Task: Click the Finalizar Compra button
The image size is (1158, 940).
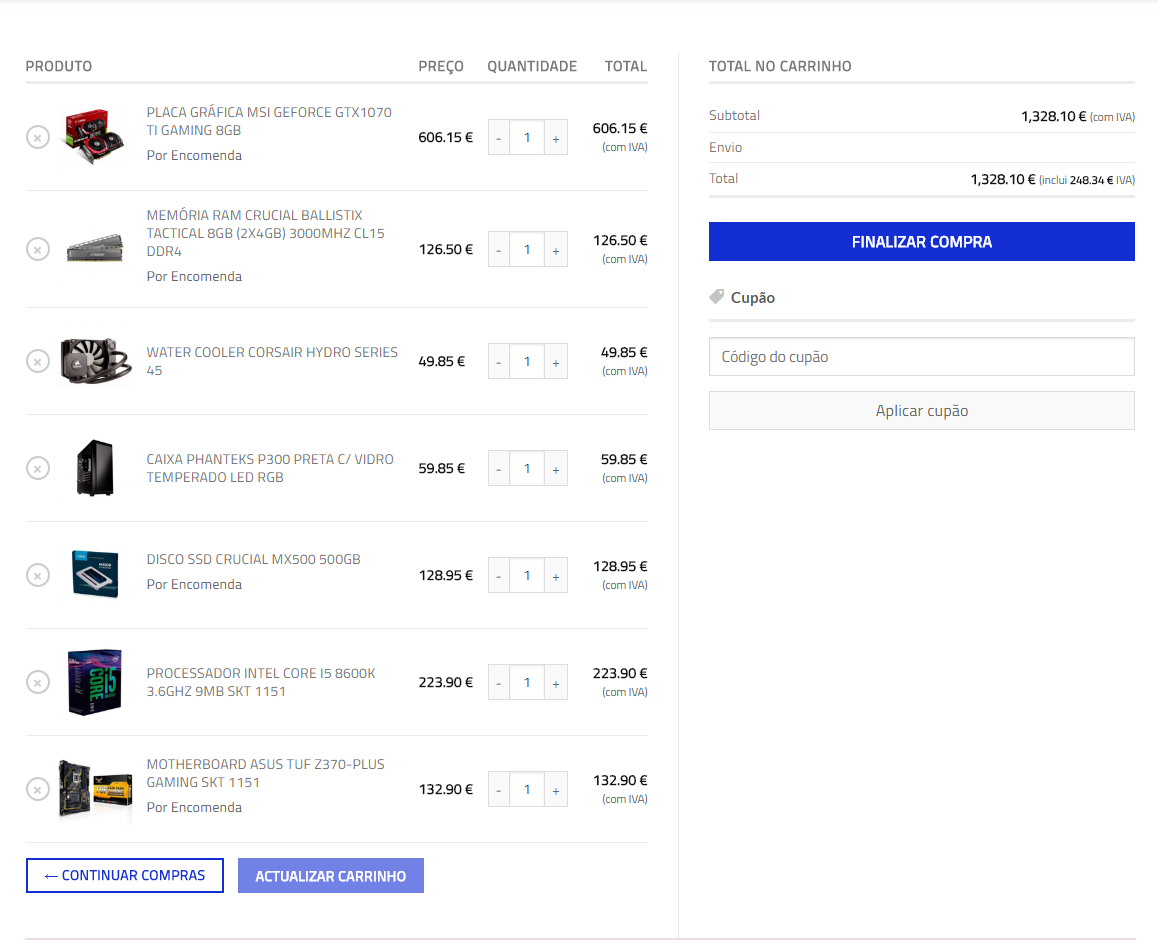Action: [921, 242]
